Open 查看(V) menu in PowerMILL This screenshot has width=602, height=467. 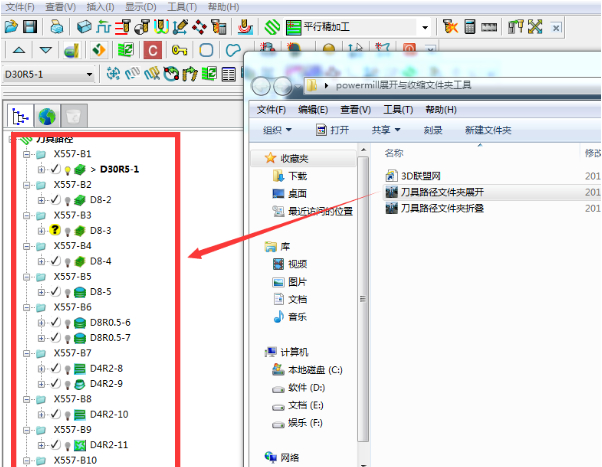[x=60, y=7]
